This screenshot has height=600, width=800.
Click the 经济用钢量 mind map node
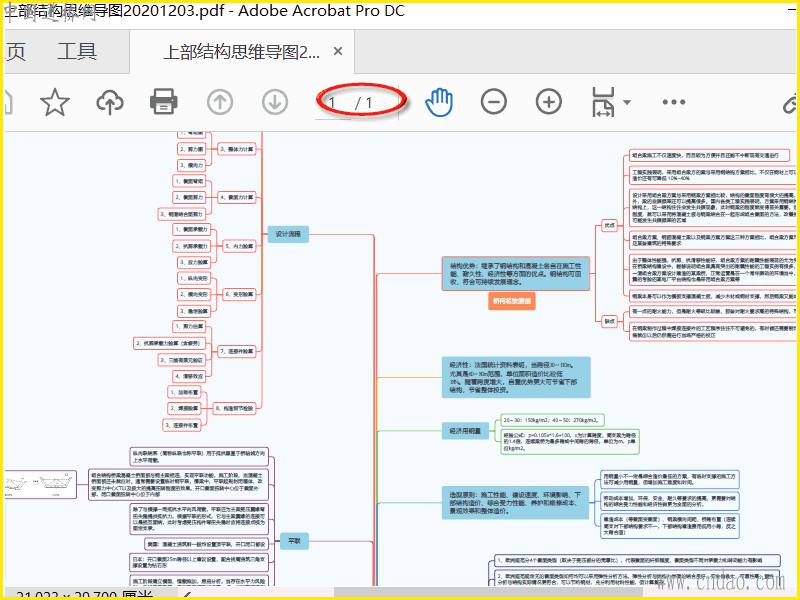pos(465,431)
